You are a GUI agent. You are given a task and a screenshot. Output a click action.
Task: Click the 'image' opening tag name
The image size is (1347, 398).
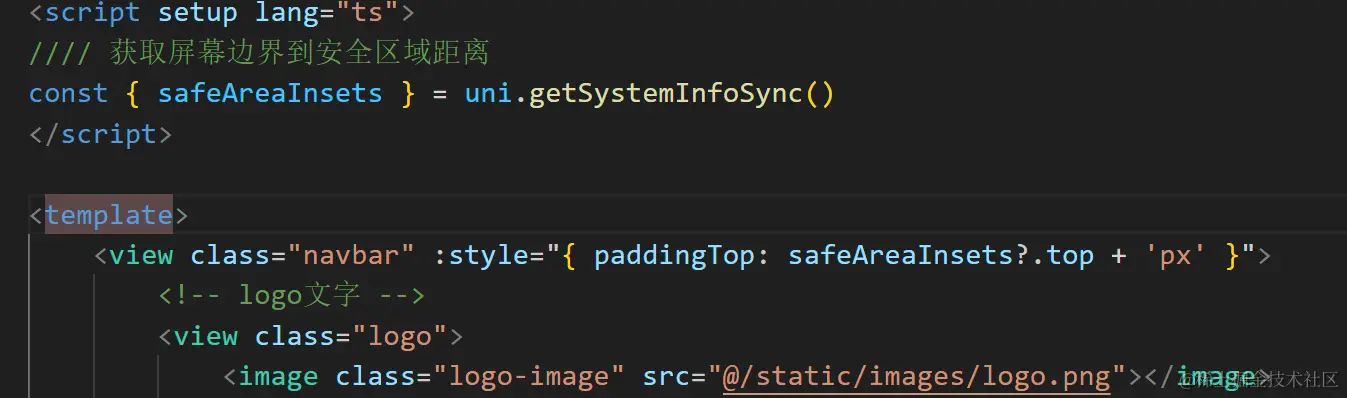(278, 377)
